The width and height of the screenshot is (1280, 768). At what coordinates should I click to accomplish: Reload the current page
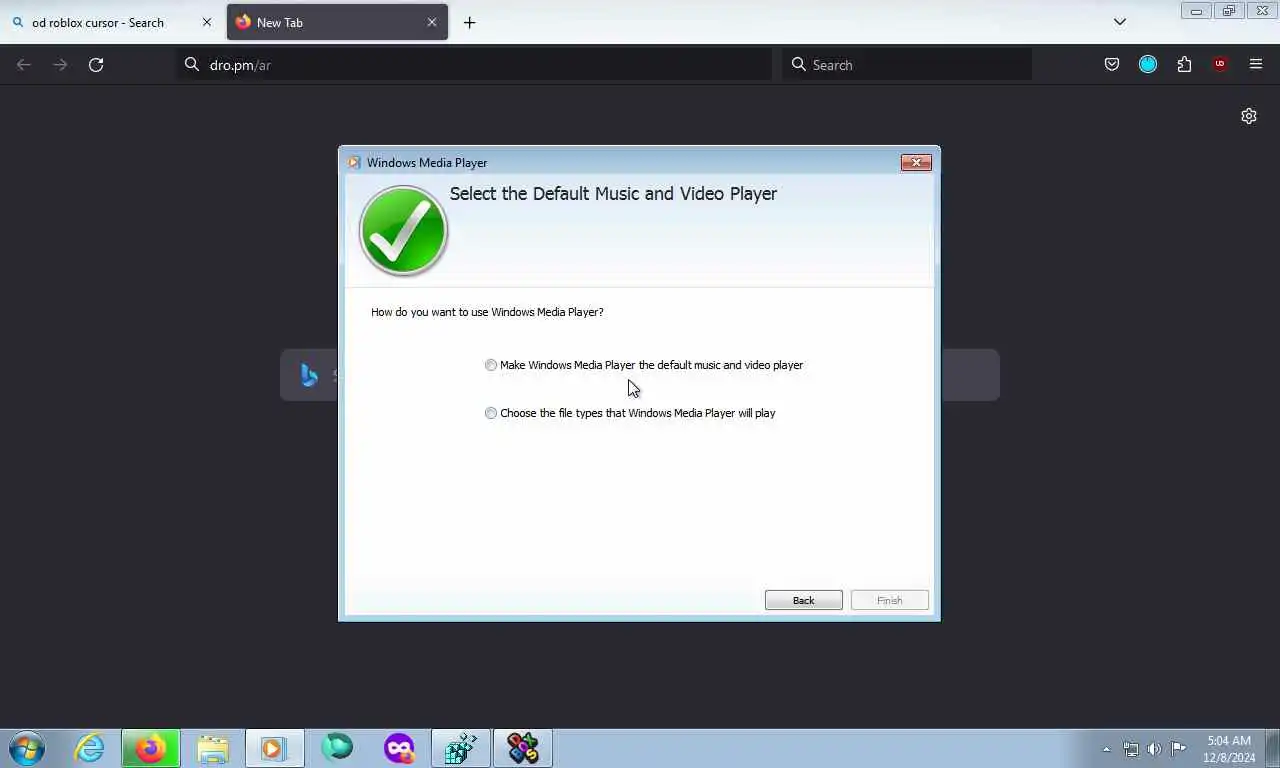96,64
